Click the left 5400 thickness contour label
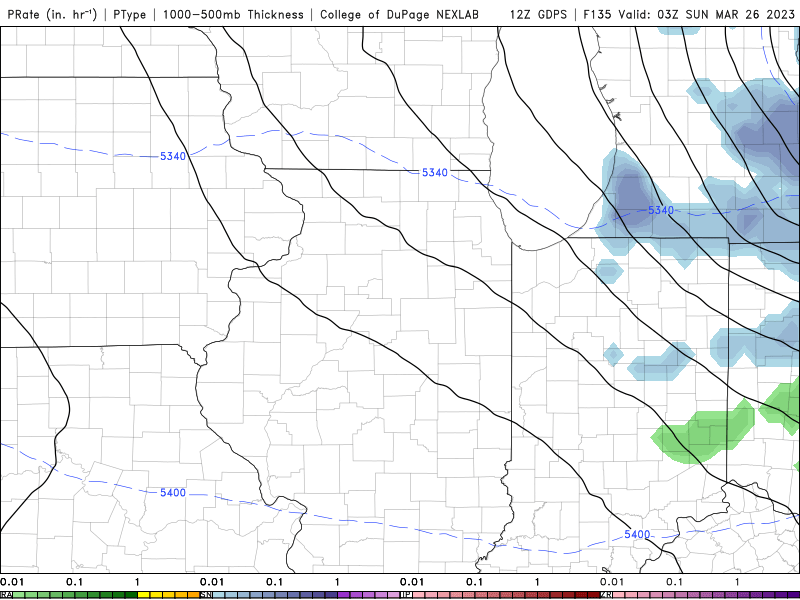 (x=172, y=493)
